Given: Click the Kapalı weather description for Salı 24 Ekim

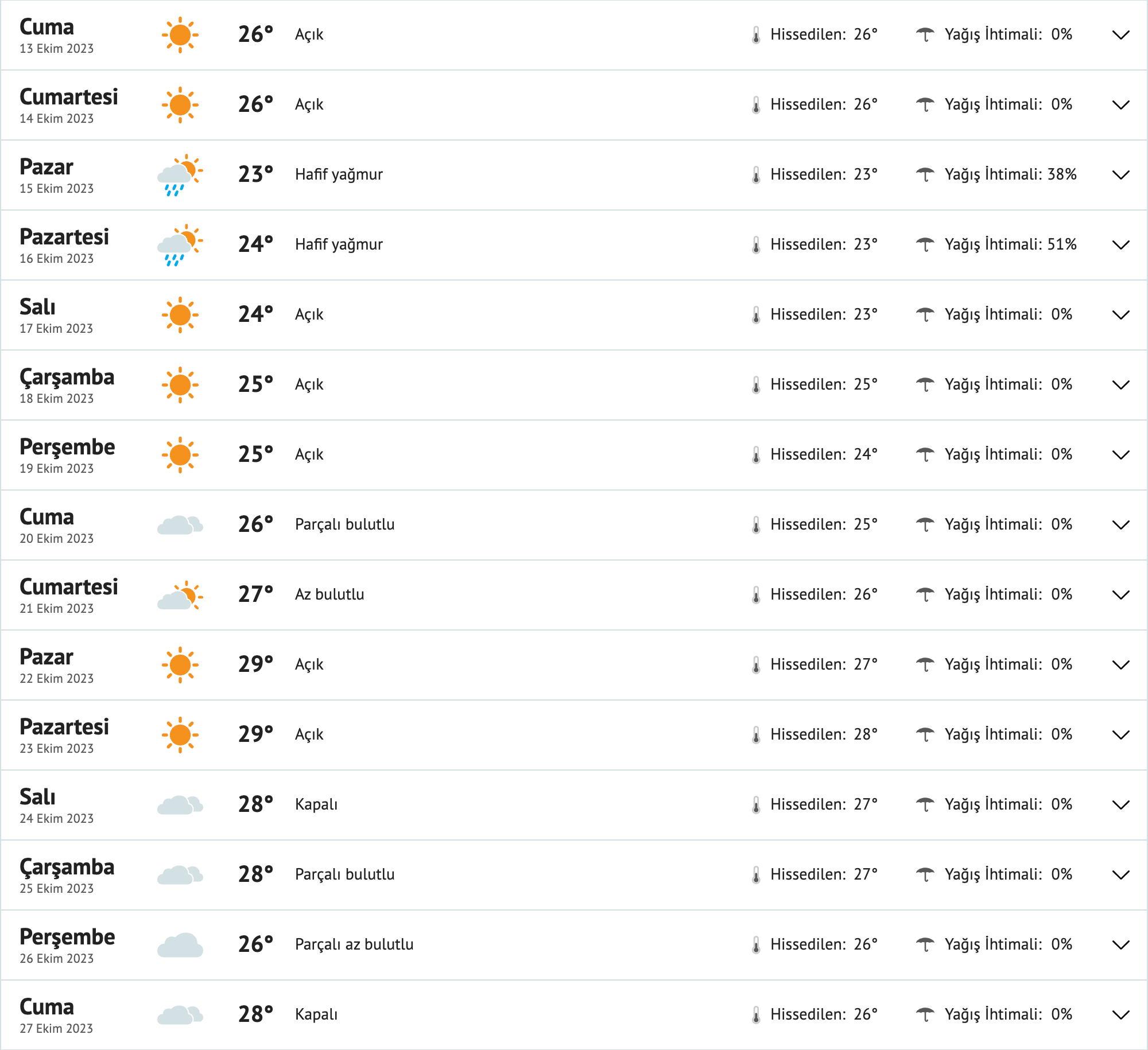Looking at the screenshot, I should coord(316,804).
